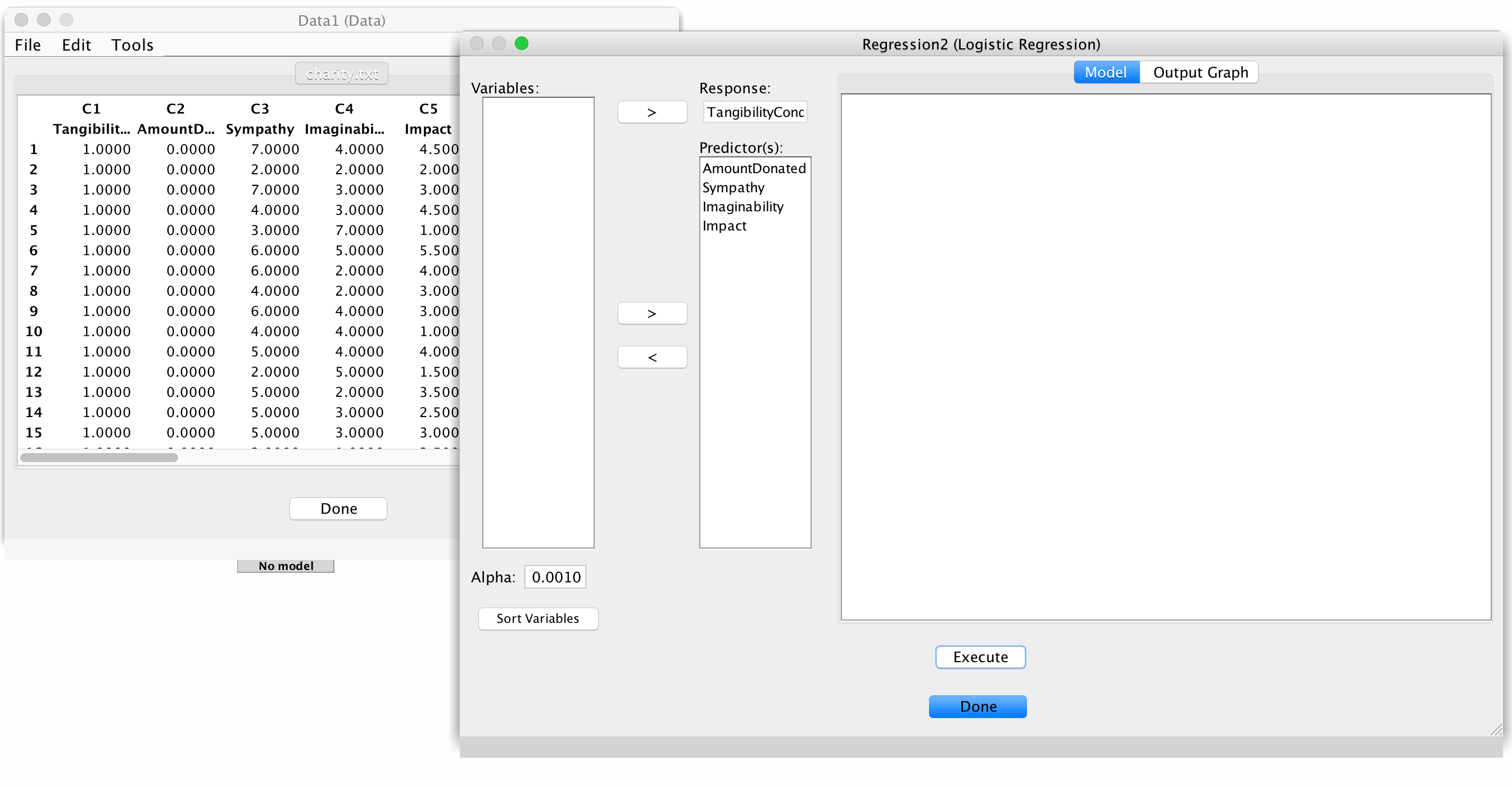Open the File menu

pos(27,44)
